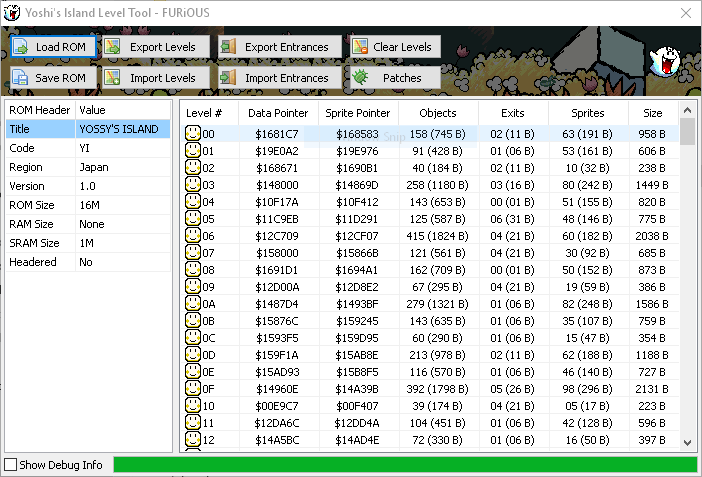Select the Version row in ROM Header
702x477 pixels.
coord(88,186)
